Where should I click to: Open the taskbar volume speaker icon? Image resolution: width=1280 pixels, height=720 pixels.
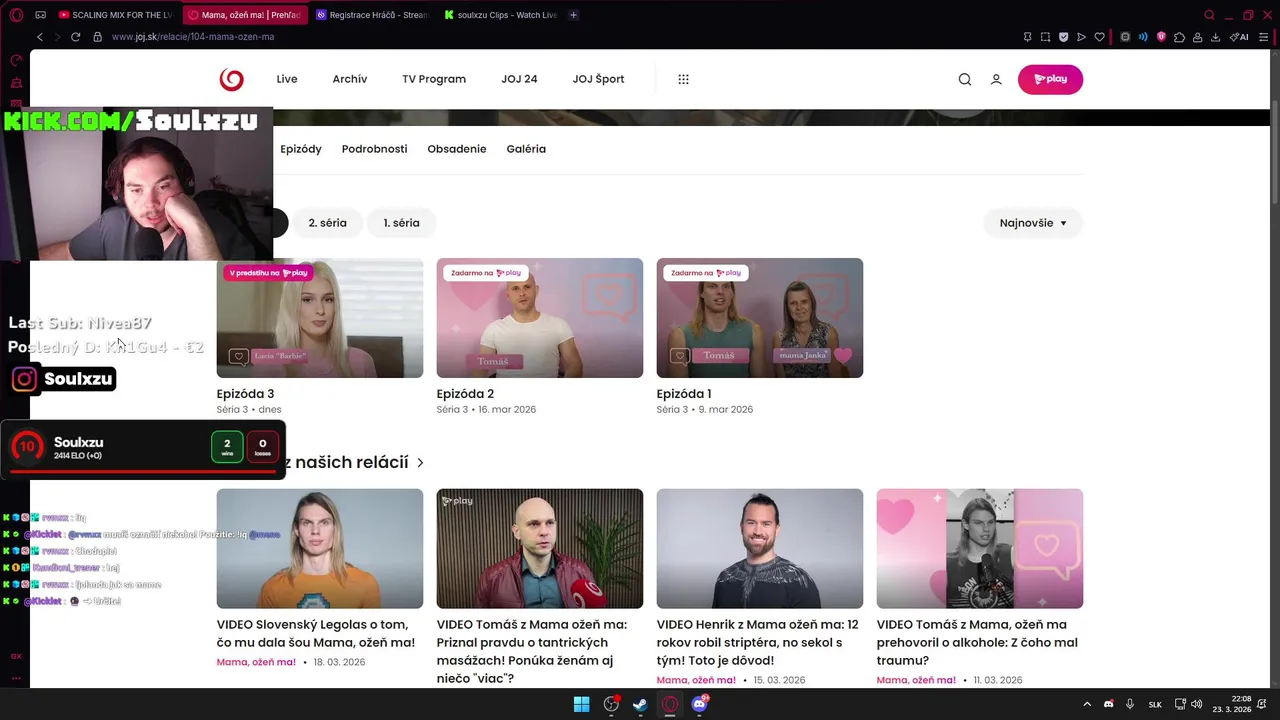click(1199, 704)
